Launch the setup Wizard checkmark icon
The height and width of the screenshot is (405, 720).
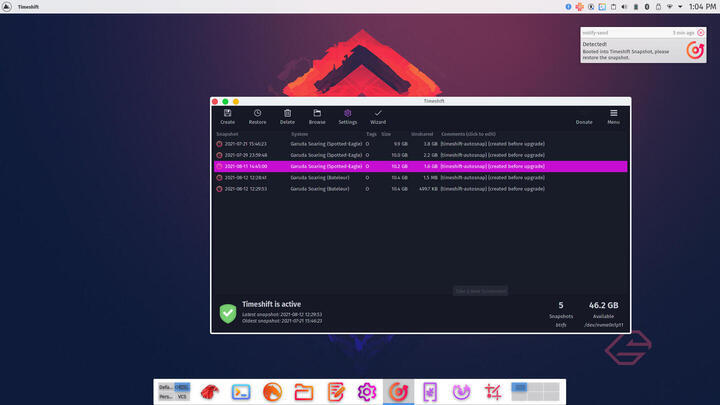[378, 117]
